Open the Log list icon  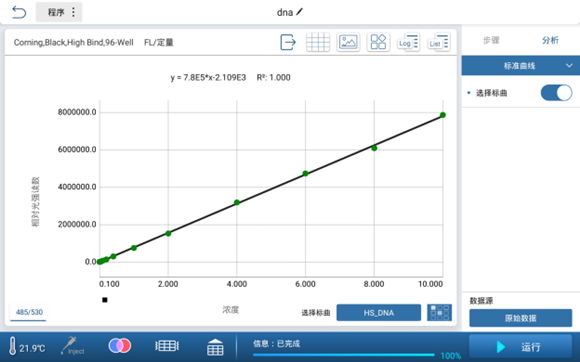point(408,42)
